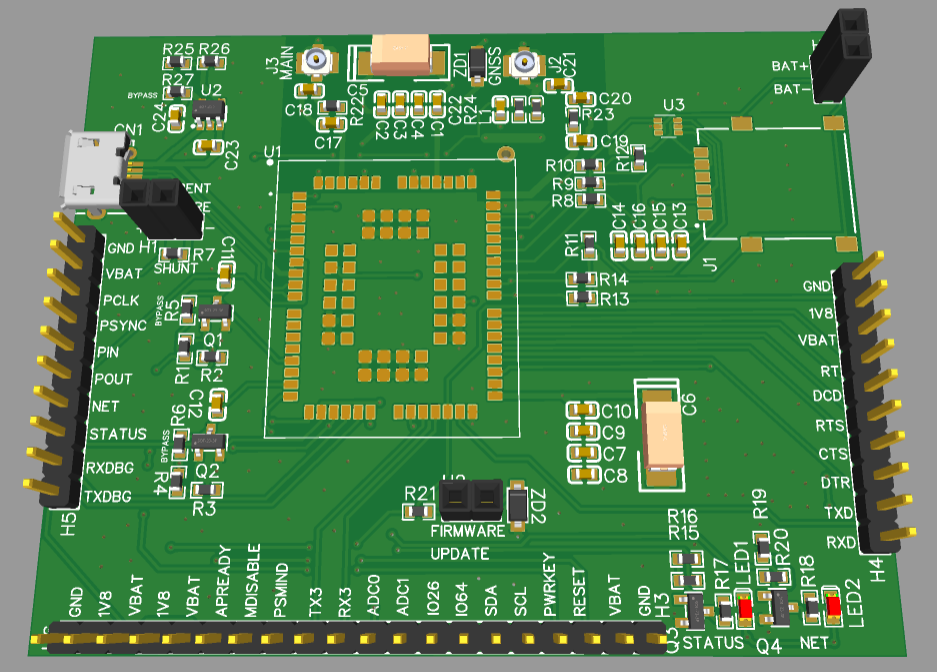Screen dimensions: 937x672
Task: Click the U1 module designator
Action: (x=272, y=152)
